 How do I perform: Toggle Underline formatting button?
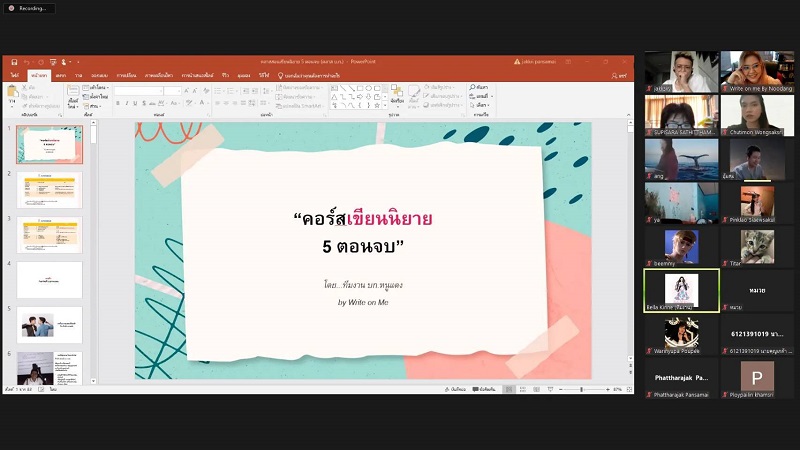tap(135, 103)
